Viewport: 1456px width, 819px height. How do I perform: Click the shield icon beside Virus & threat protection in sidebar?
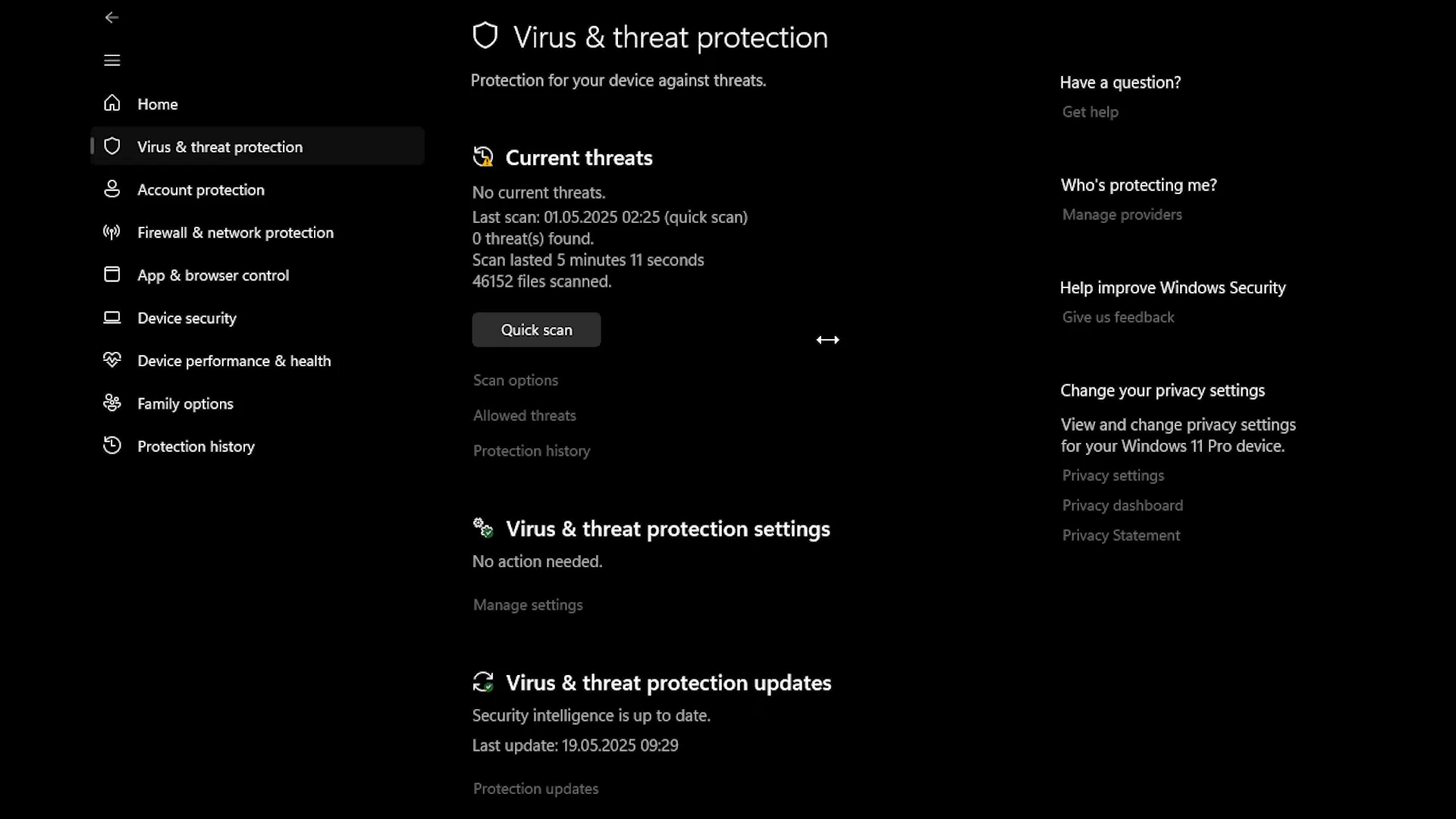pyautogui.click(x=111, y=146)
